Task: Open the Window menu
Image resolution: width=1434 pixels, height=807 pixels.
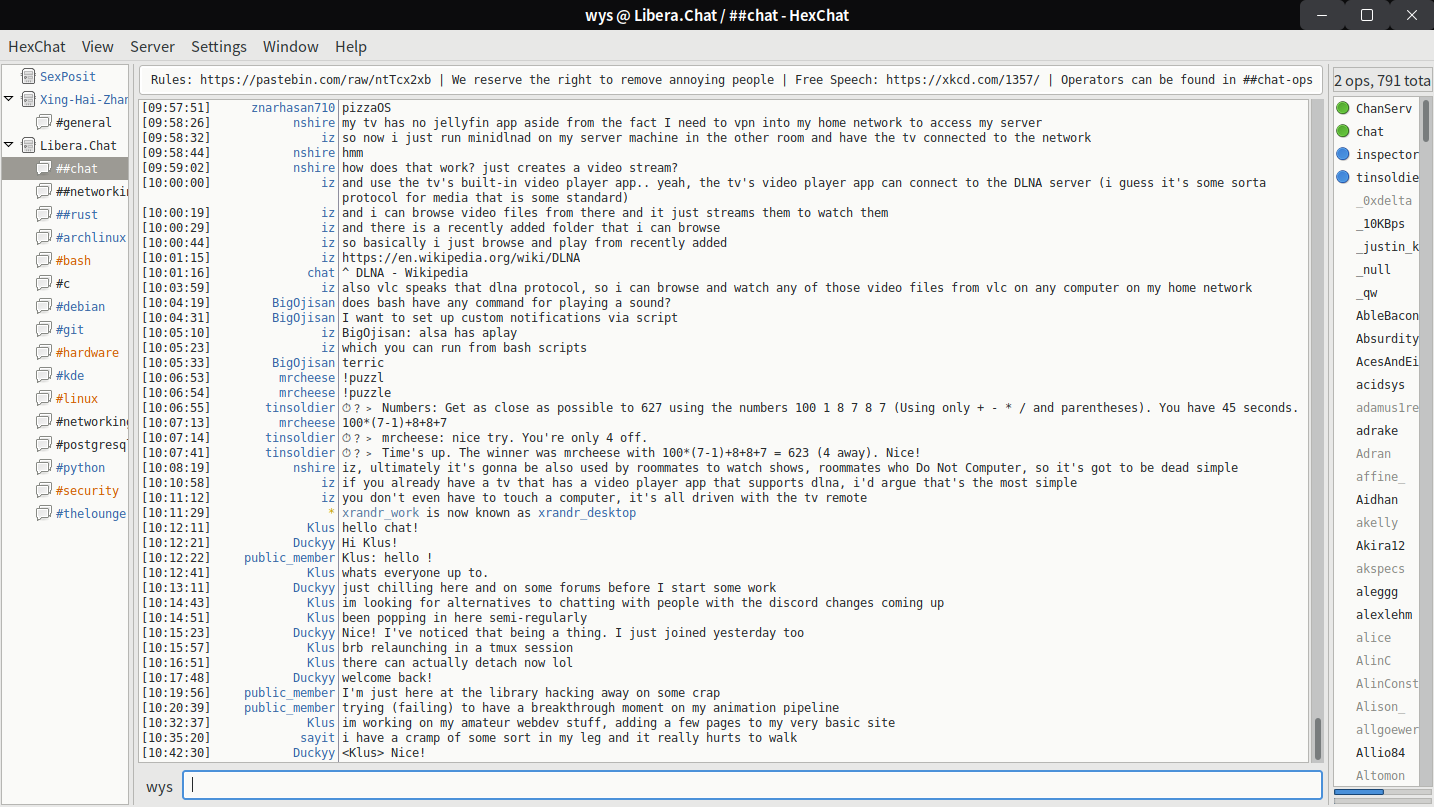Action: pos(290,46)
